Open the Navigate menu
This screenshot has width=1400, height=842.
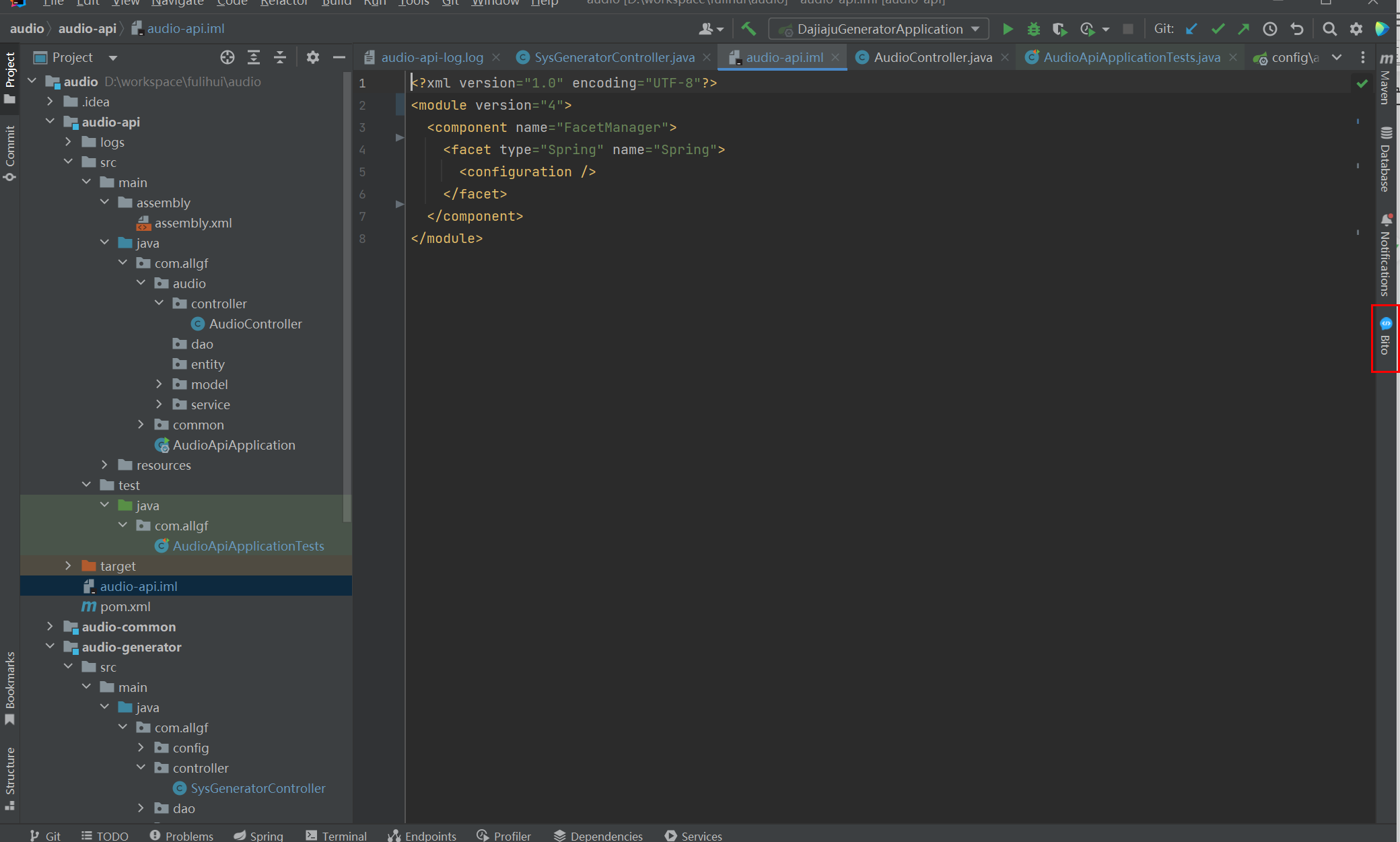(177, 3)
